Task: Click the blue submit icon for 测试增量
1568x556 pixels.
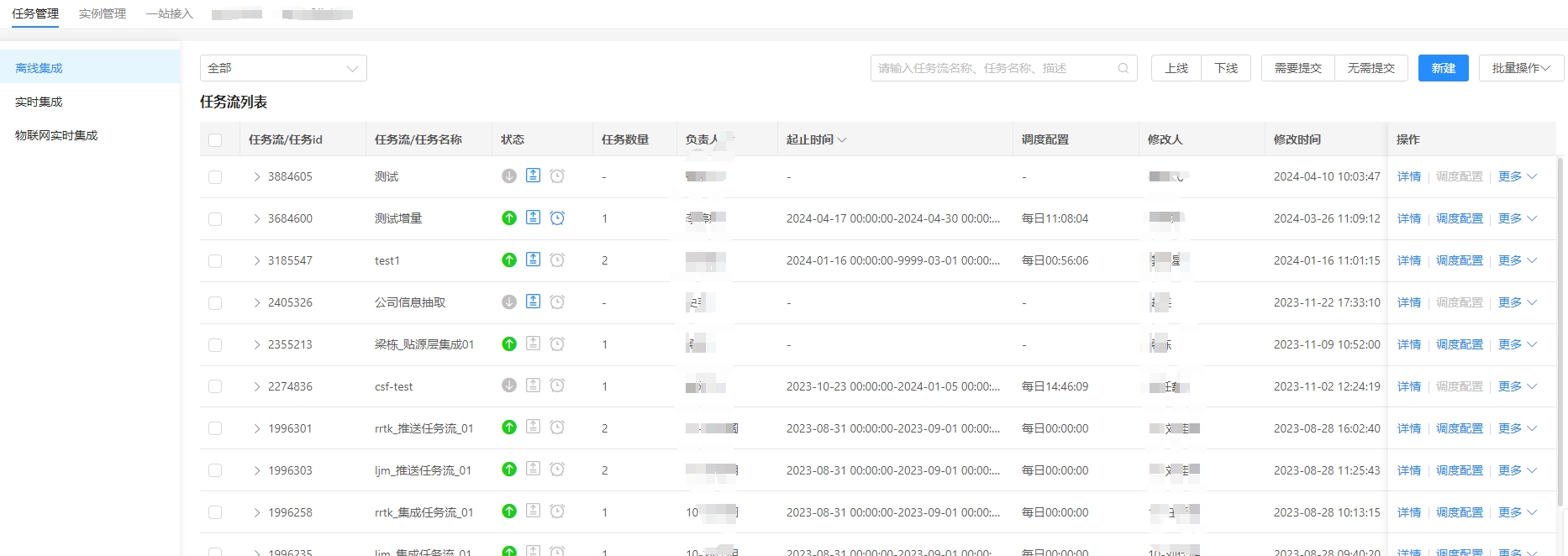Action: click(x=533, y=218)
